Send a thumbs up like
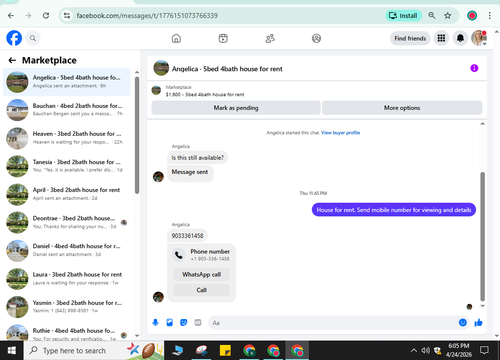 click(478, 322)
